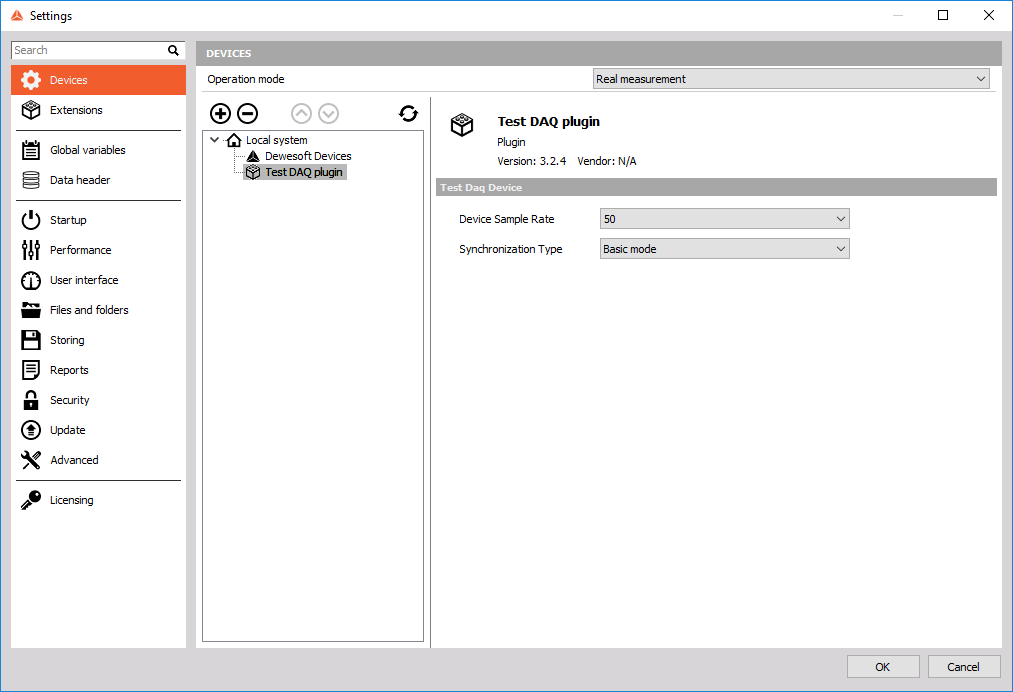
Task: Click the refresh devices icon
Action: tap(408, 114)
